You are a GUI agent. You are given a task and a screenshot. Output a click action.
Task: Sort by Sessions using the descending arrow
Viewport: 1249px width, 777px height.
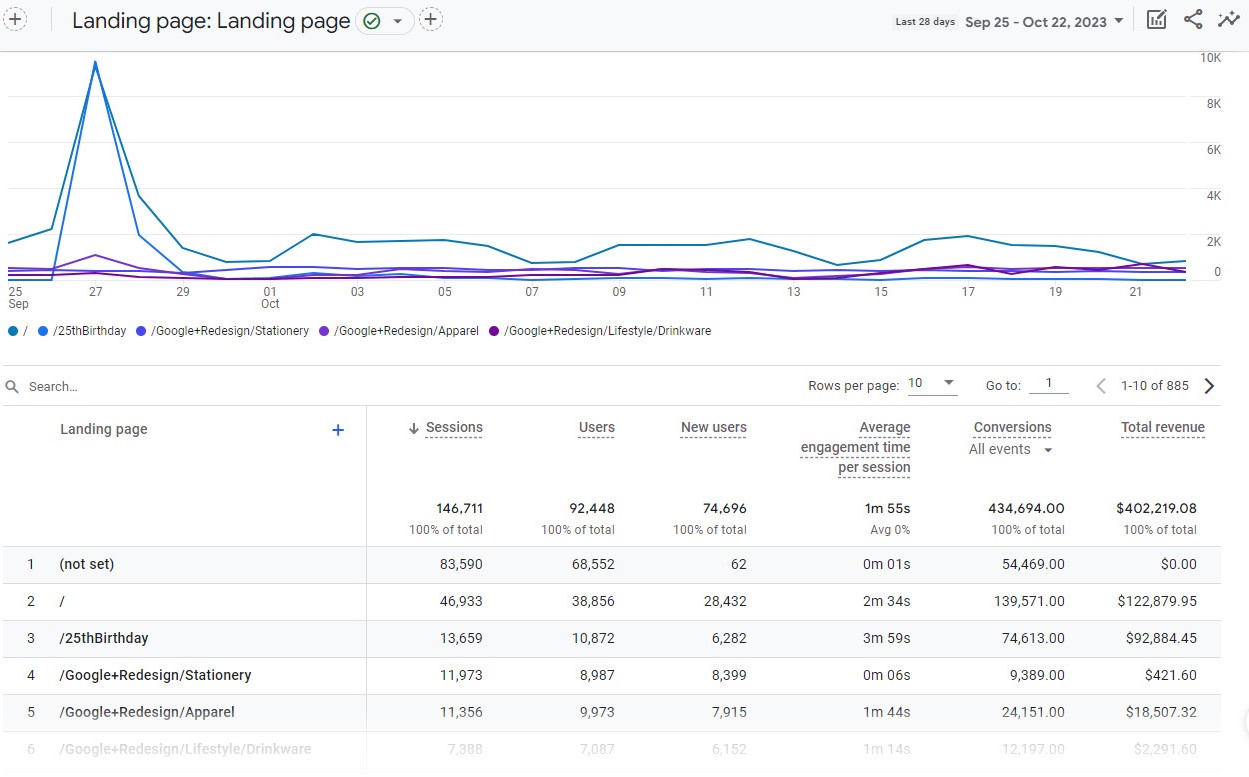point(413,427)
